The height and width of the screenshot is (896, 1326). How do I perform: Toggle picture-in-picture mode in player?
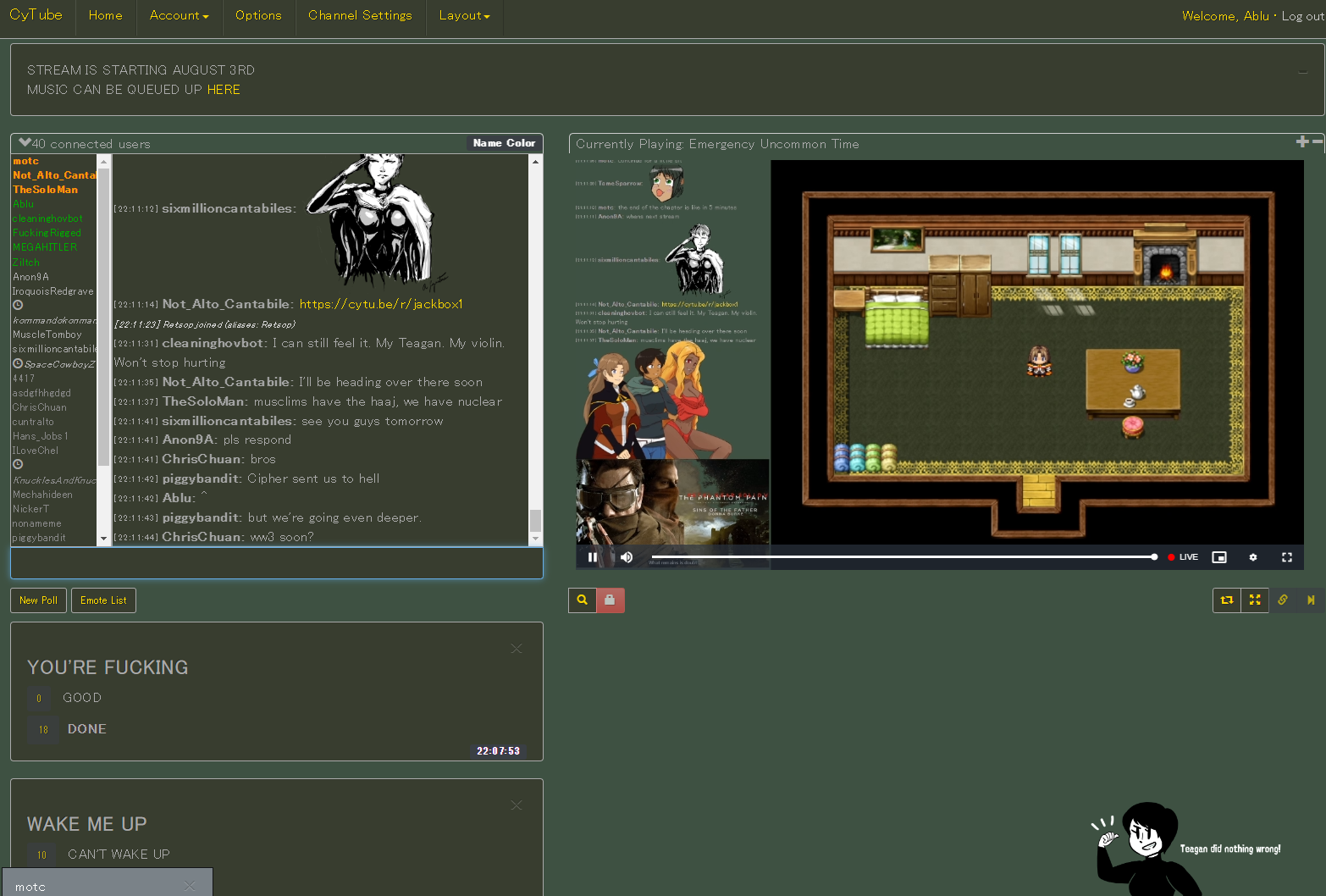(x=1219, y=557)
